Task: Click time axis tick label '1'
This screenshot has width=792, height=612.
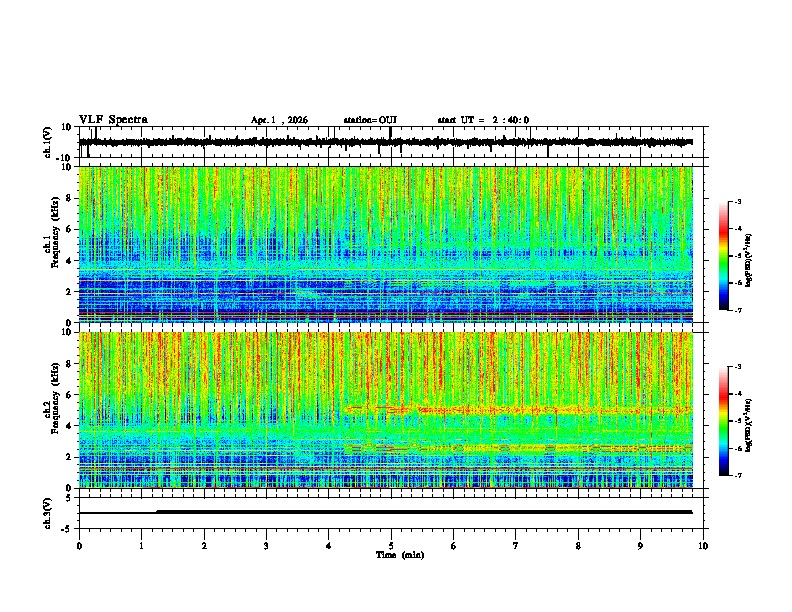Action: coord(141,546)
